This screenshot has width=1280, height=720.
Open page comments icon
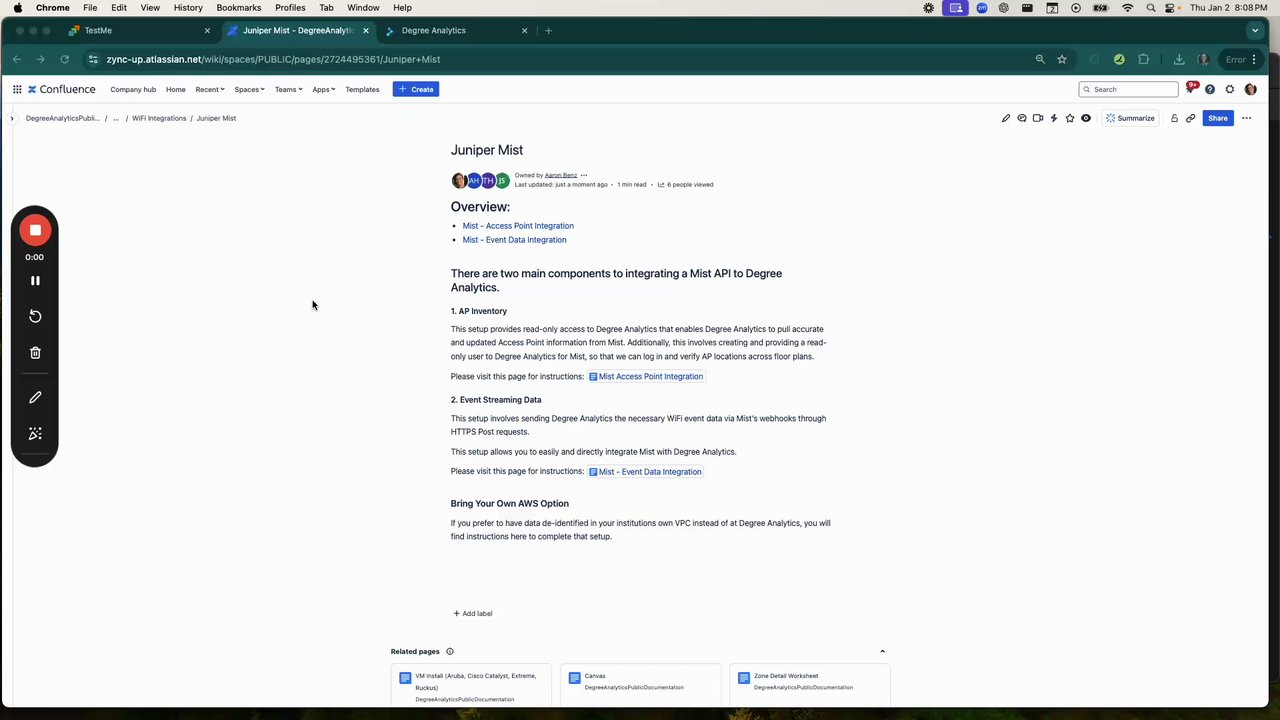click(1022, 118)
